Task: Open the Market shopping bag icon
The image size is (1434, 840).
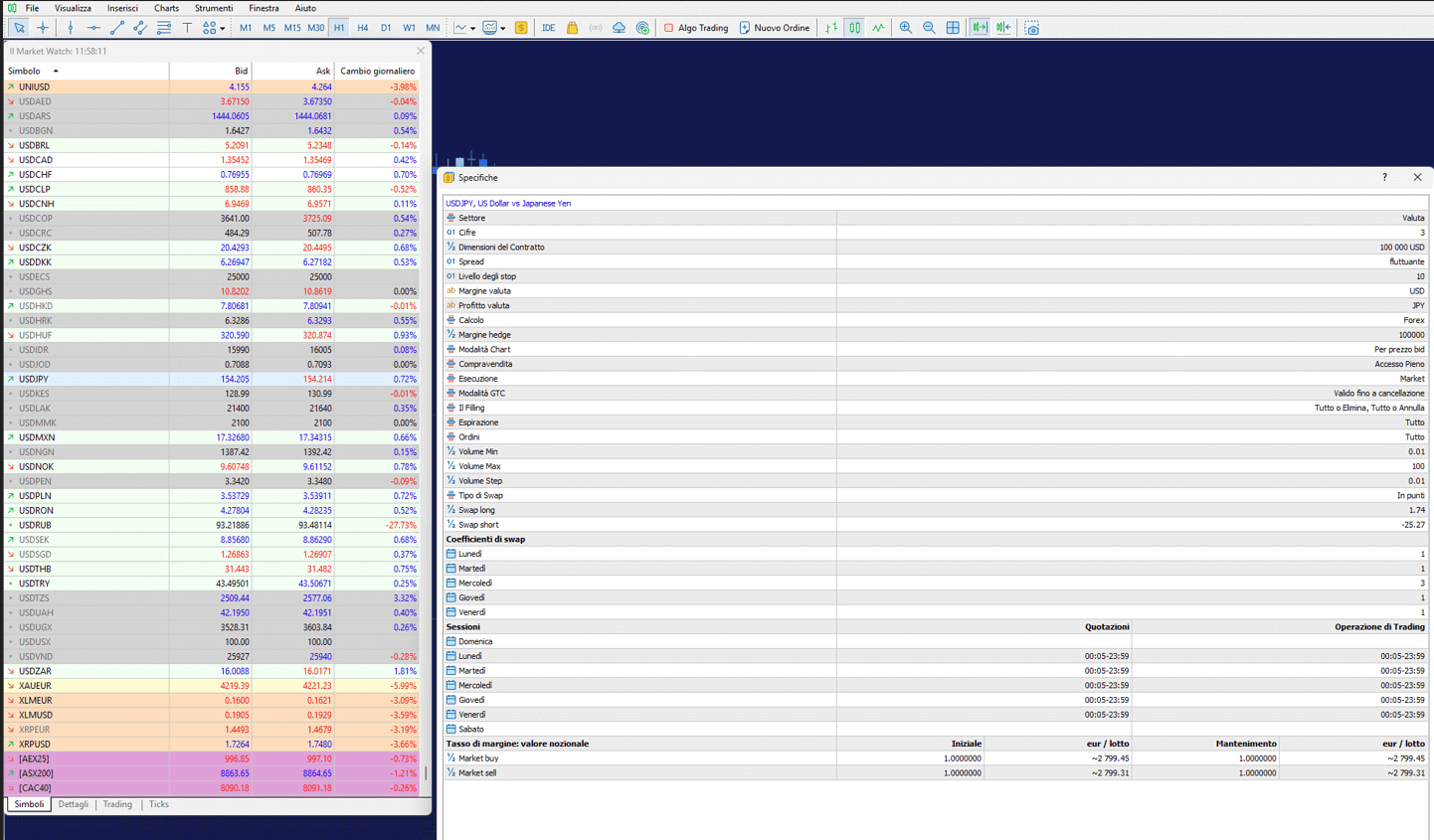Action: click(572, 28)
